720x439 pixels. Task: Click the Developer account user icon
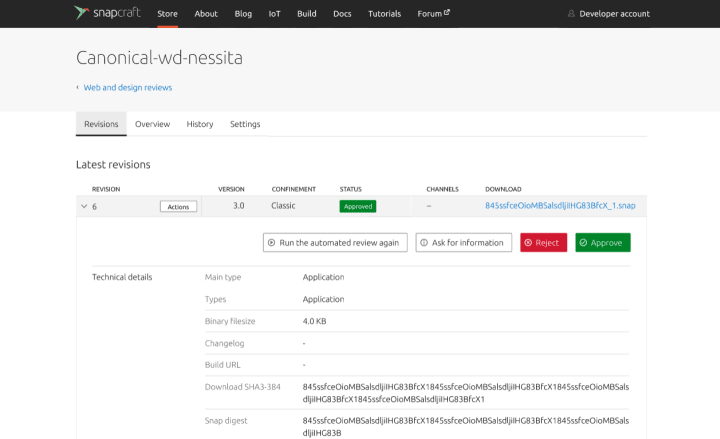571,14
